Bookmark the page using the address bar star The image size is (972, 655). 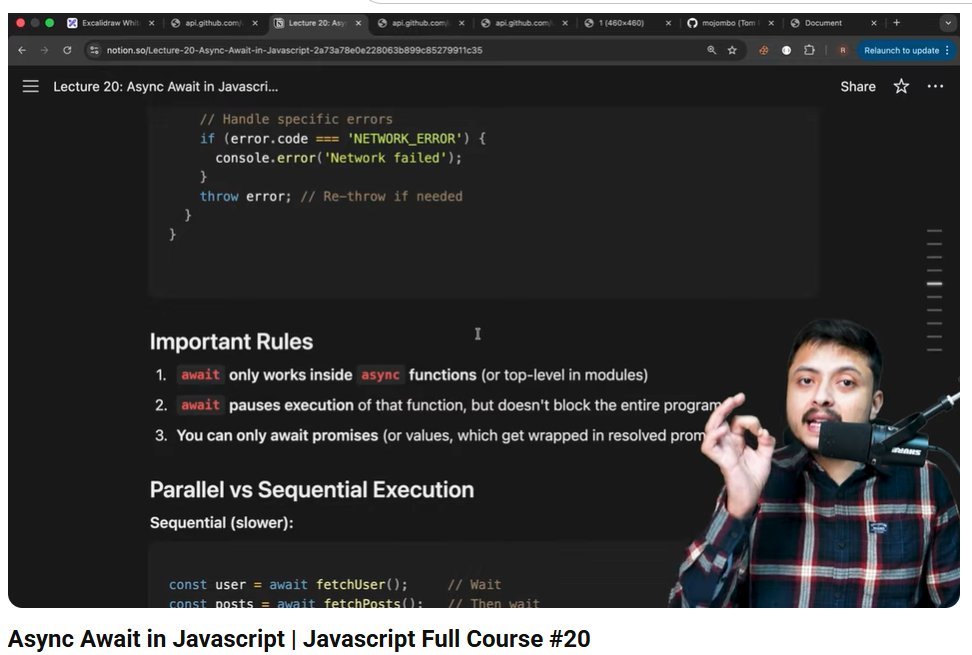click(732, 48)
